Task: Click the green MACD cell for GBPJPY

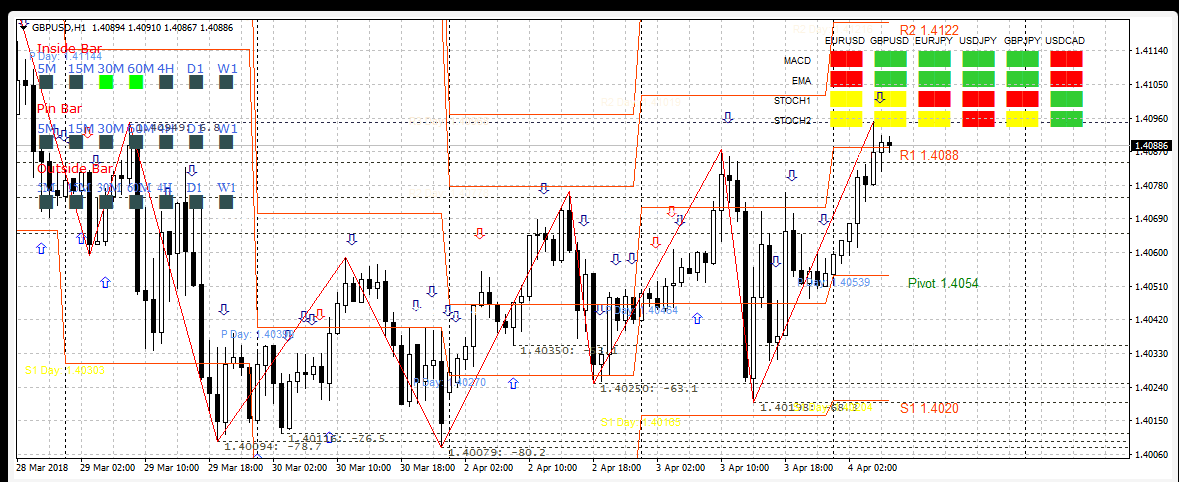Action: pos(1023,59)
